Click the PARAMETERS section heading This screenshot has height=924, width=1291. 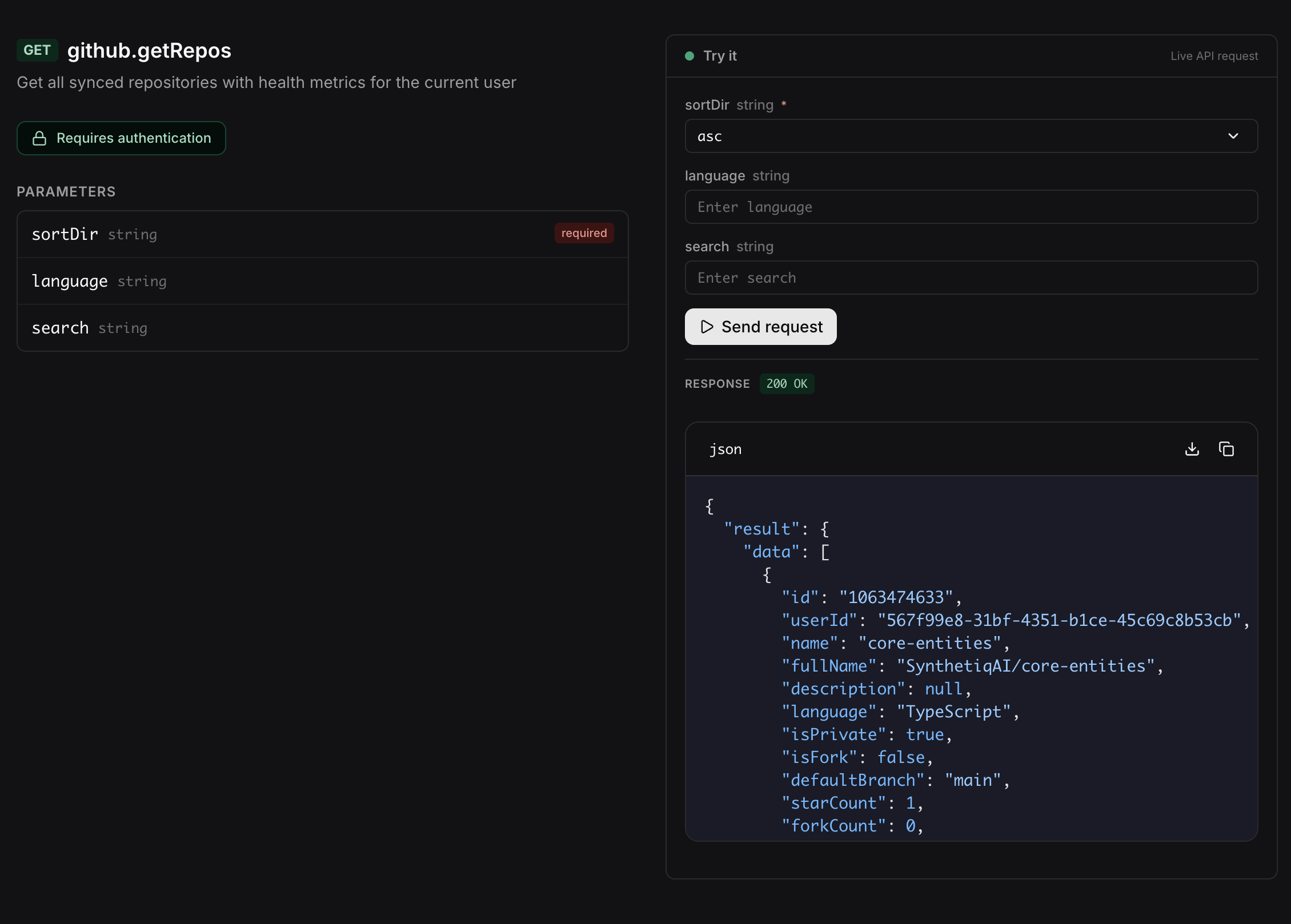pyautogui.click(x=66, y=192)
